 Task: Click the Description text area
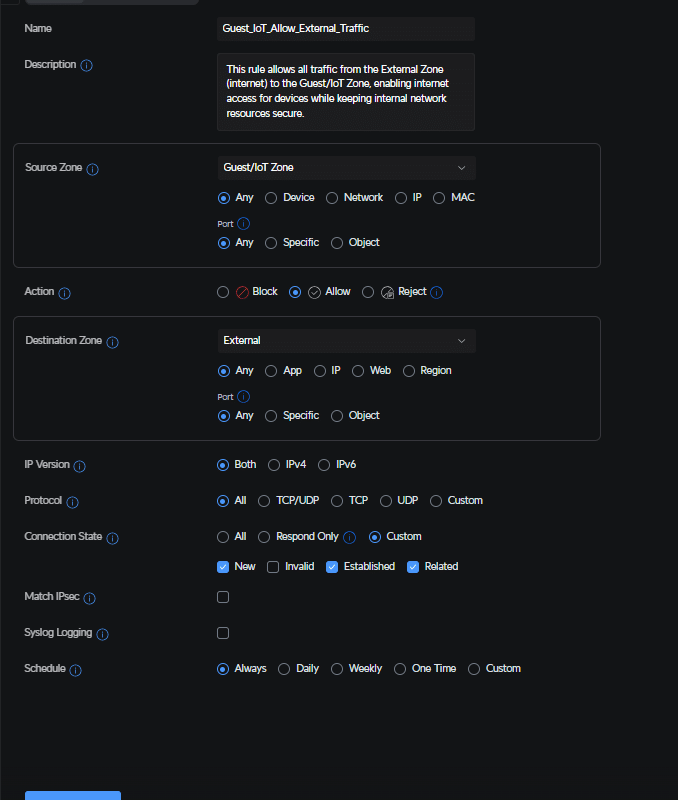[x=346, y=92]
